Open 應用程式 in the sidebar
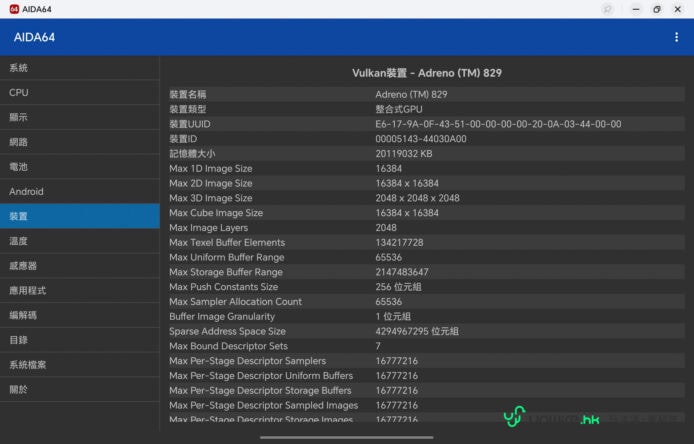This screenshot has height=444, width=694. (80, 291)
